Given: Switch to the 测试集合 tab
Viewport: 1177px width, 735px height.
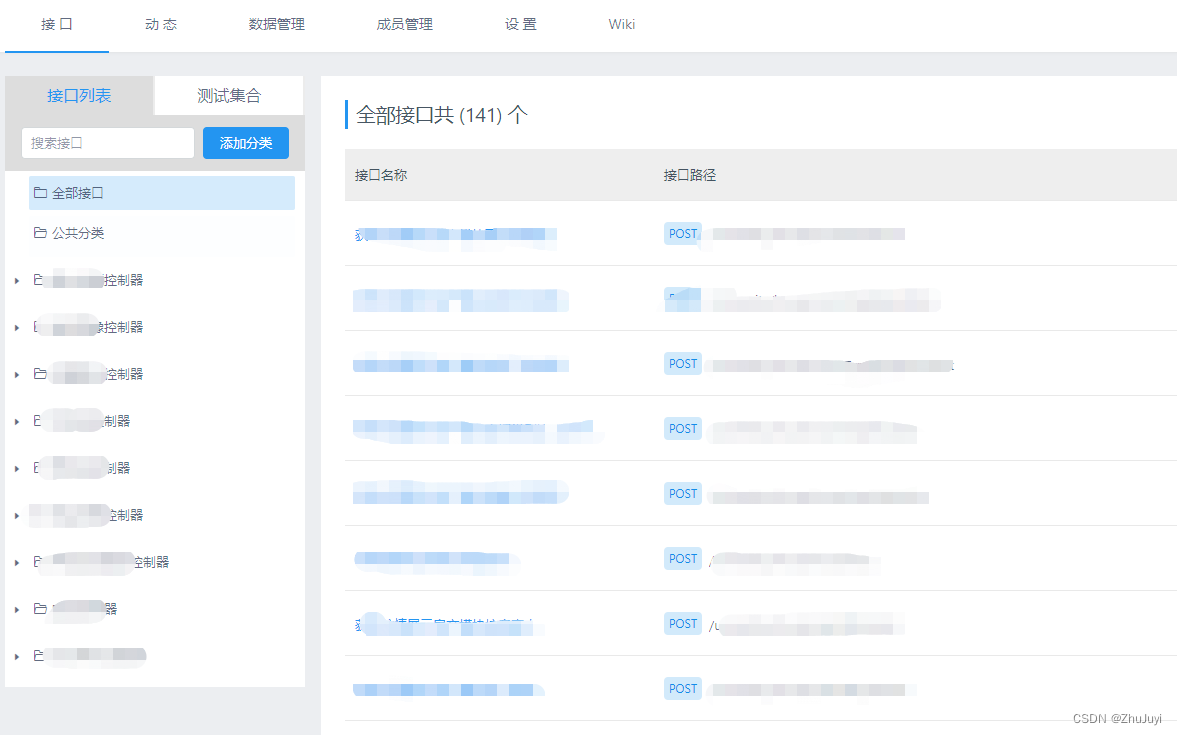Looking at the screenshot, I should tap(228, 95).
